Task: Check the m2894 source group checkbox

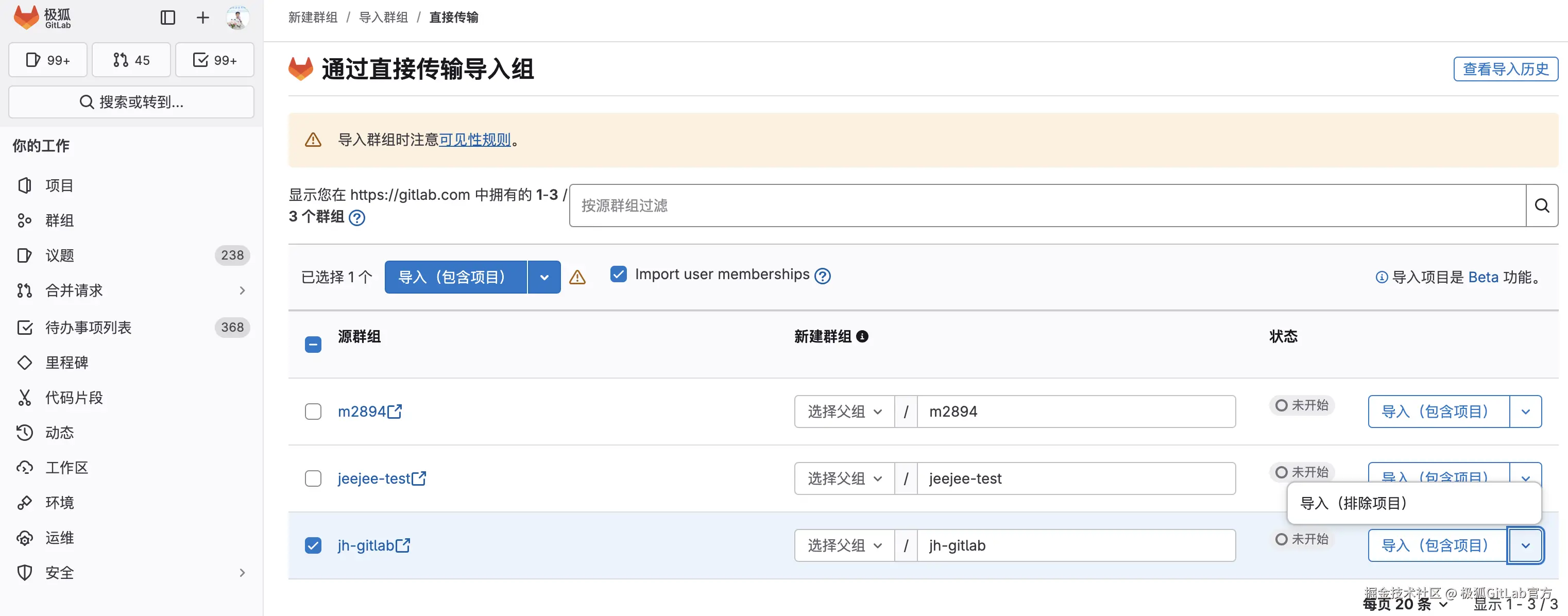Action: [313, 412]
